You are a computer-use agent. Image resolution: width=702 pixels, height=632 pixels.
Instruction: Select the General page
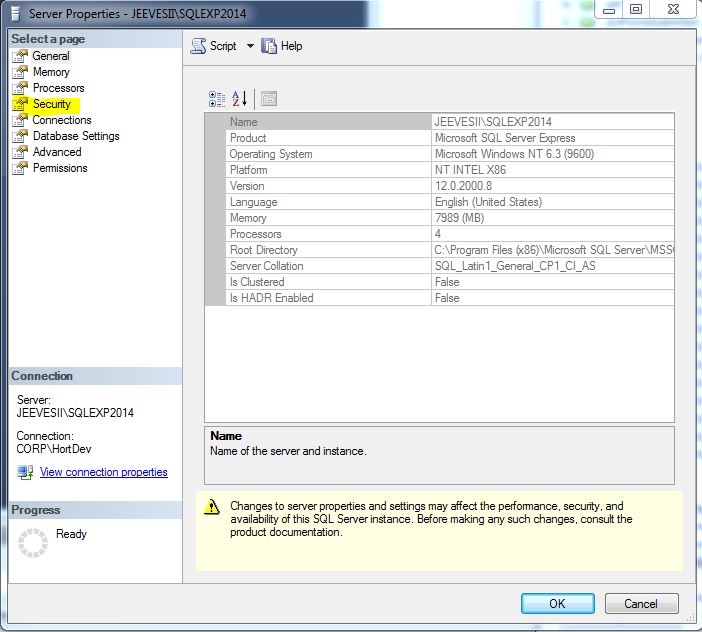coord(51,56)
